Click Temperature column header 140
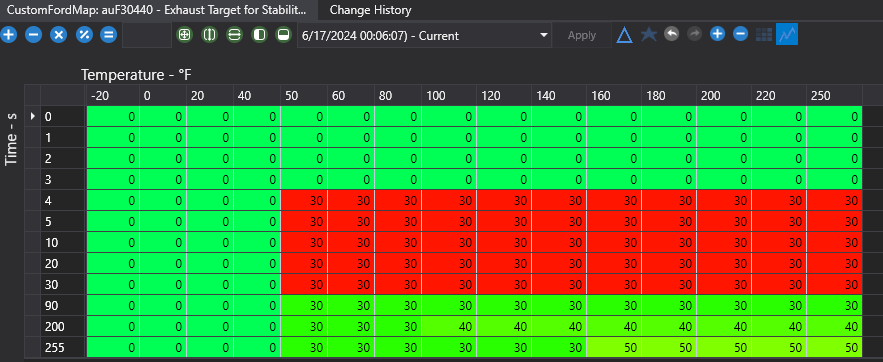883x362 pixels. click(x=559, y=96)
